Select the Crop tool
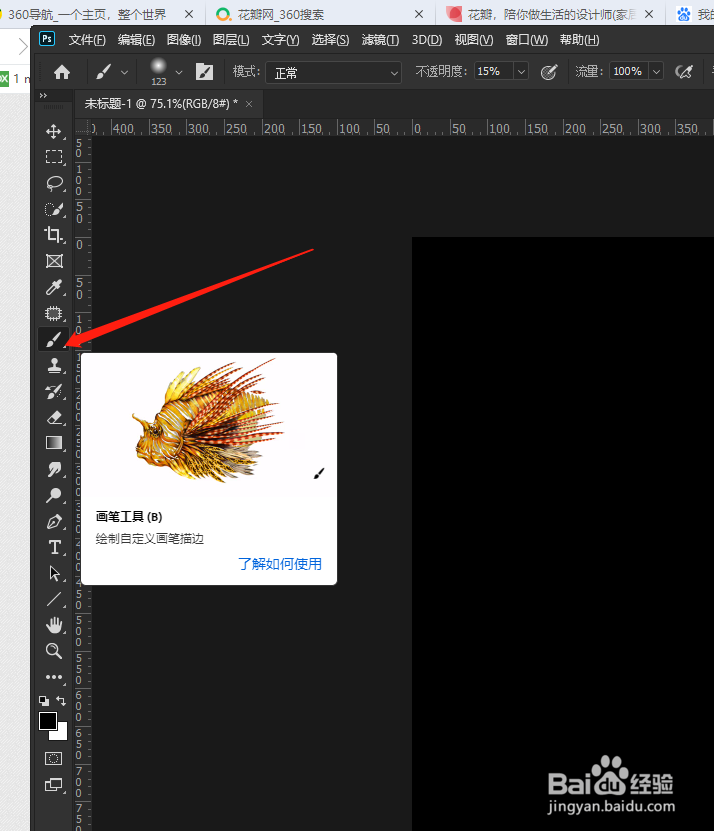714x831 pixels. (x=54, y=235)
